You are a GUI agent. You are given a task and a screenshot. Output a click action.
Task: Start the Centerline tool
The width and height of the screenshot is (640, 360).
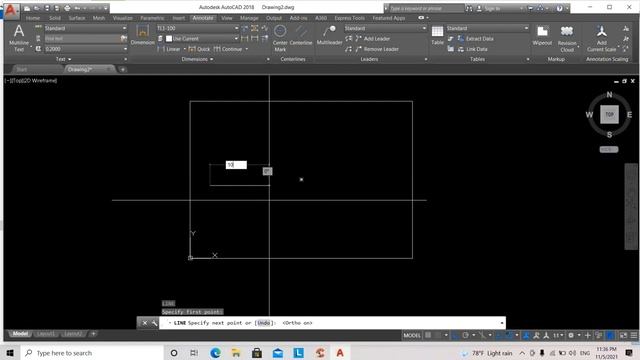click(301, 35)
